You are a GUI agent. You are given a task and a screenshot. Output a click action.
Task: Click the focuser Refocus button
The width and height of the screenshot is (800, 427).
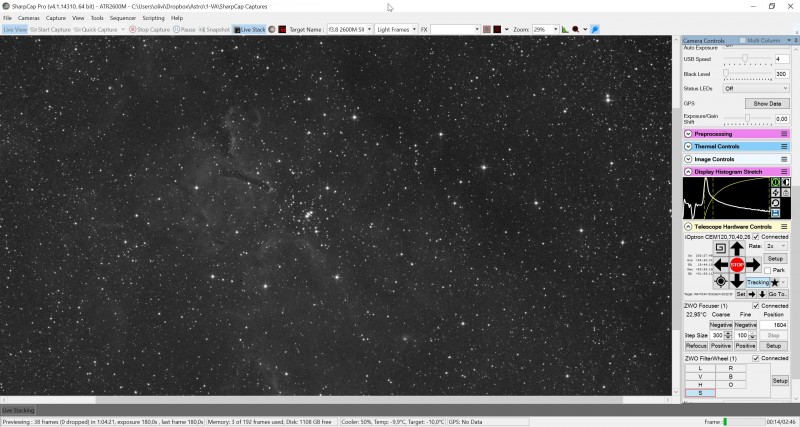coord(696,346)
